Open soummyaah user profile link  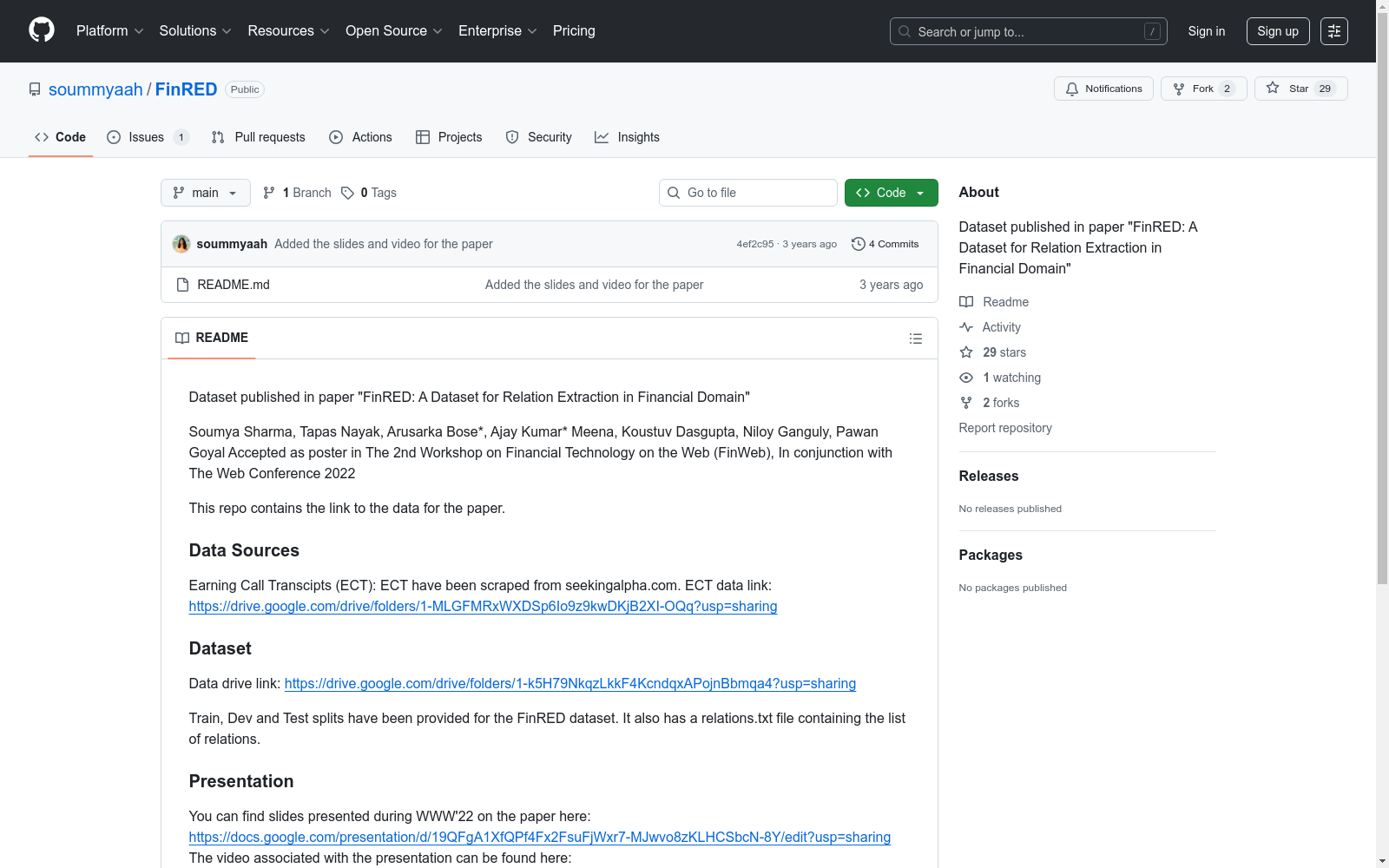coord(95,89)
